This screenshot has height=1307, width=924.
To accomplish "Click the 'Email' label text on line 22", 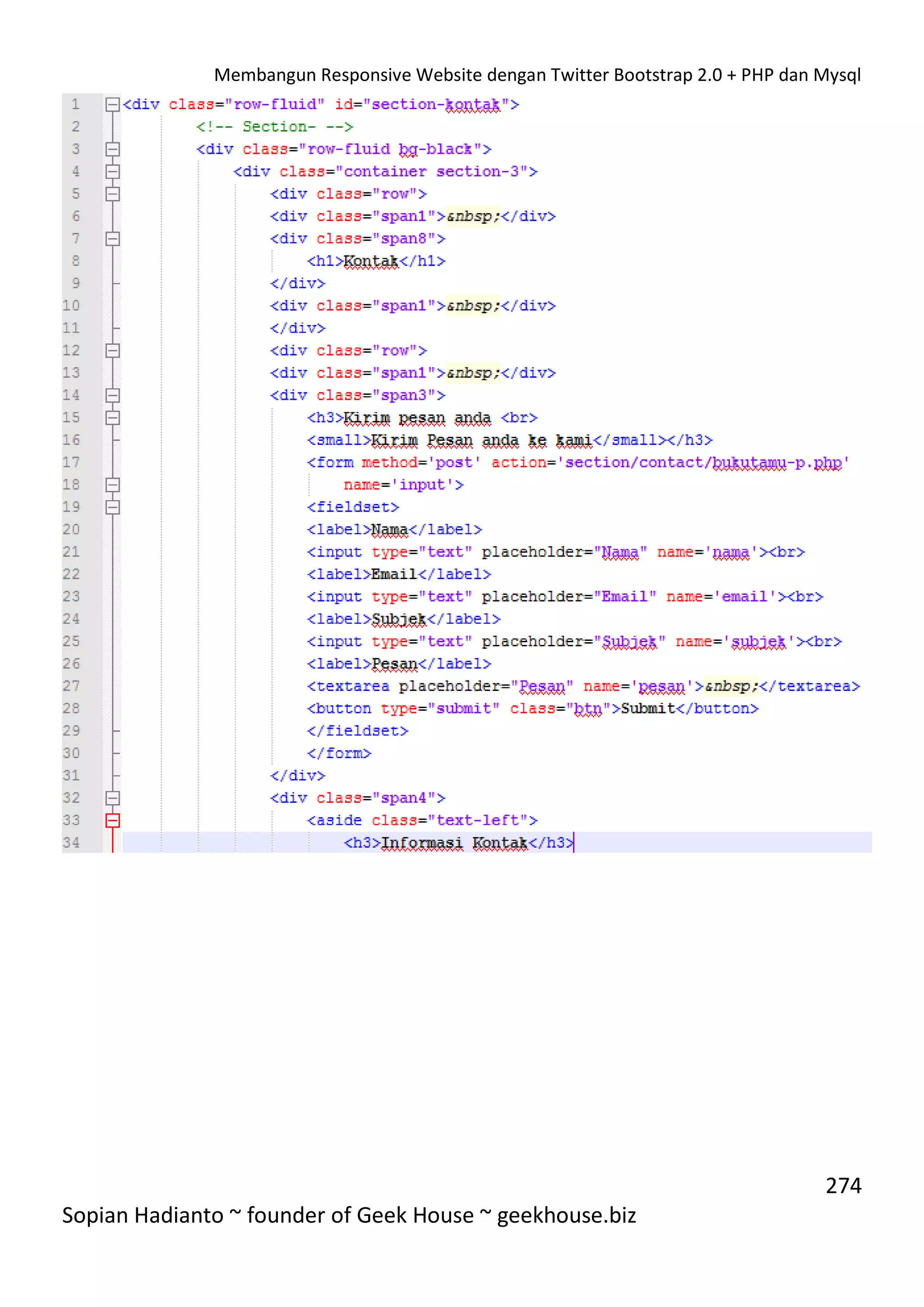I will [x=394, y=575].
